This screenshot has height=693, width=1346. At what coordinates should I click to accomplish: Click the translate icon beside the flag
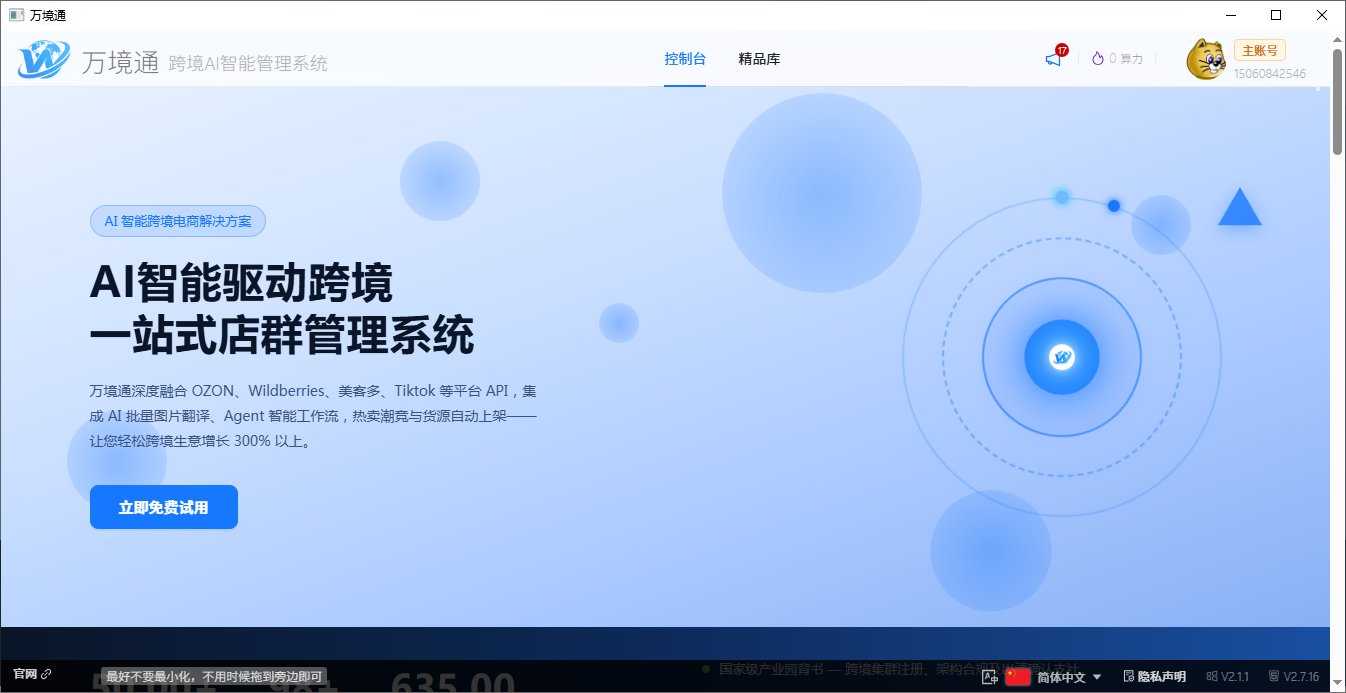991,677
